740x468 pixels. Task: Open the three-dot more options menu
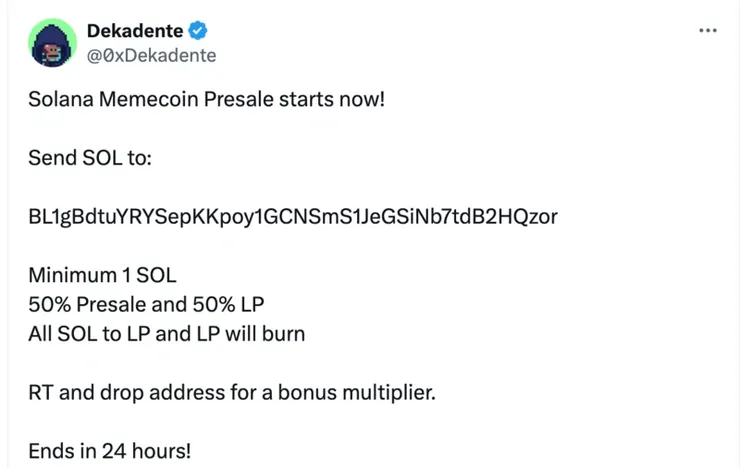tap(708, 31)
